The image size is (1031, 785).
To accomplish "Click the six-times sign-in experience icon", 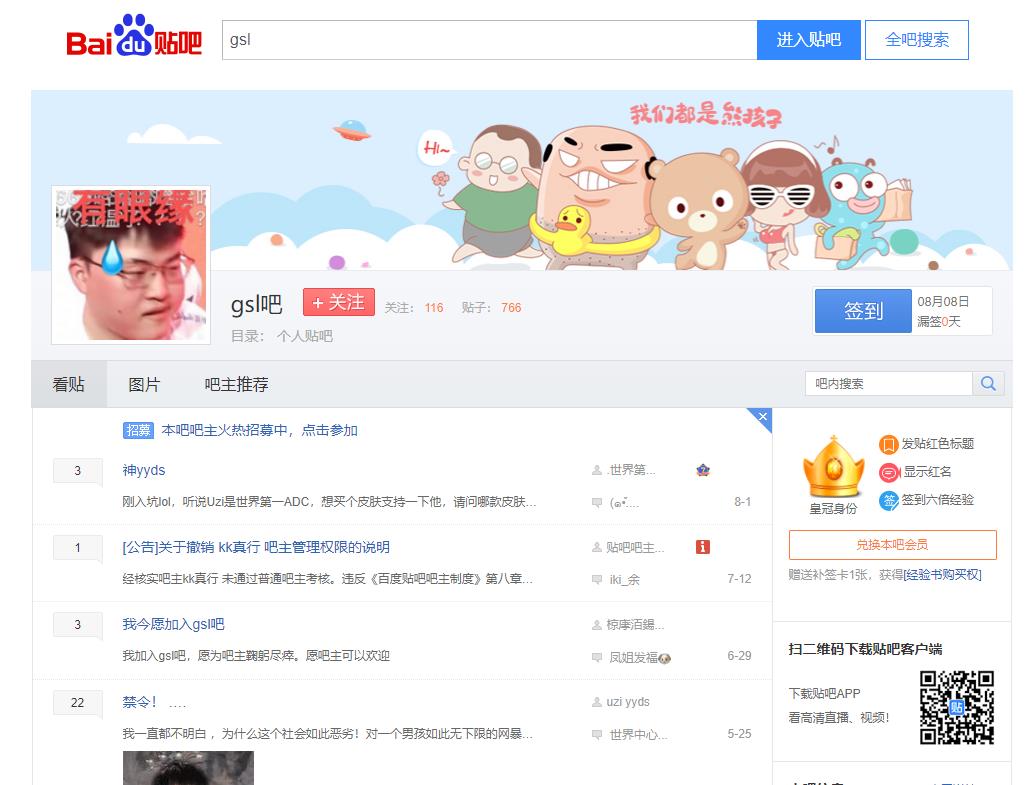I will pos(888,500).
